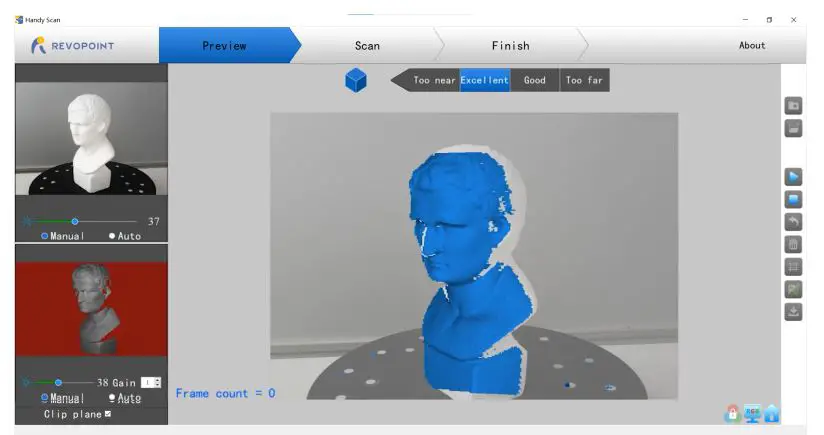This screenshot has width=824, height=435.
Task: Click the trash delete icon
Action: [793, 244]
